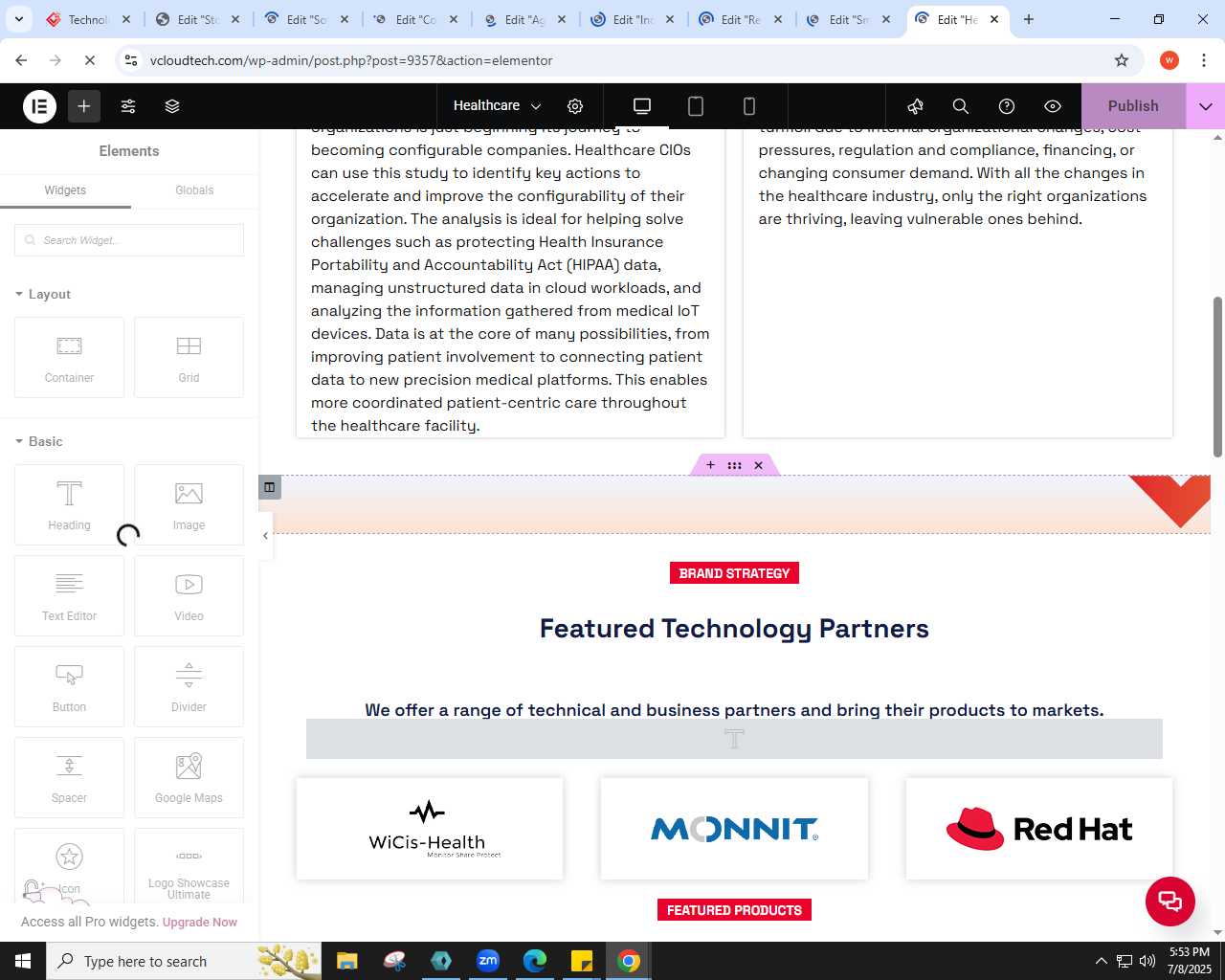This screenshot has height=980, width=1225.
Task: Select the Google Maps widget
Action: pyautogui.click(x=189, y=777)
